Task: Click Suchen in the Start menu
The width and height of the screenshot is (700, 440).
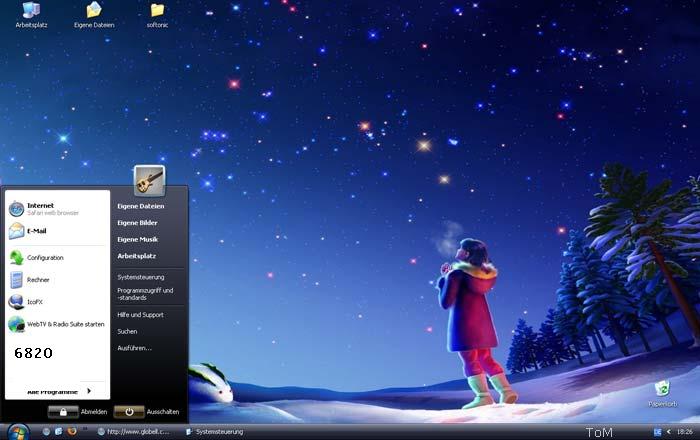Action: (127, 331)
